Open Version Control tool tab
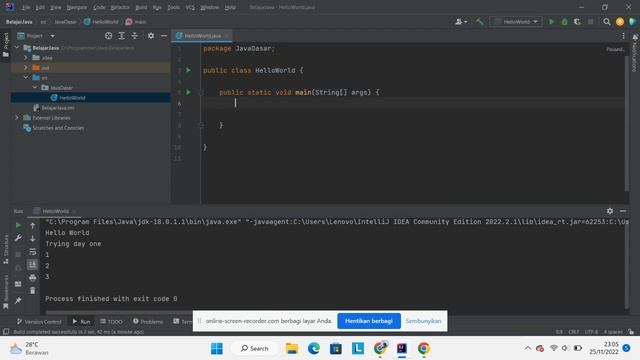 [39, 322]
